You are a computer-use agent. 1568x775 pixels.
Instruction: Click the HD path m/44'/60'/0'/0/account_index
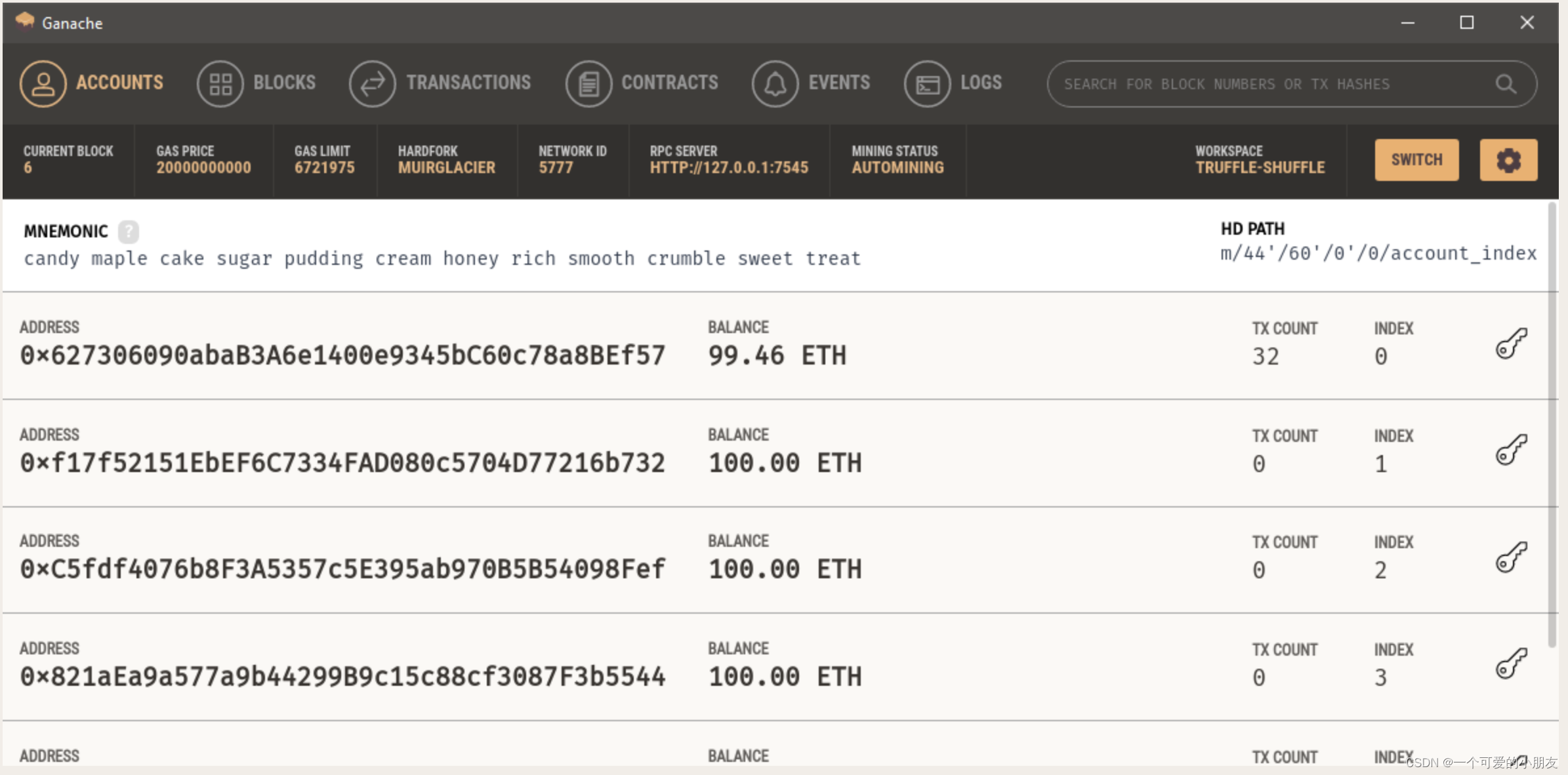1378,254
